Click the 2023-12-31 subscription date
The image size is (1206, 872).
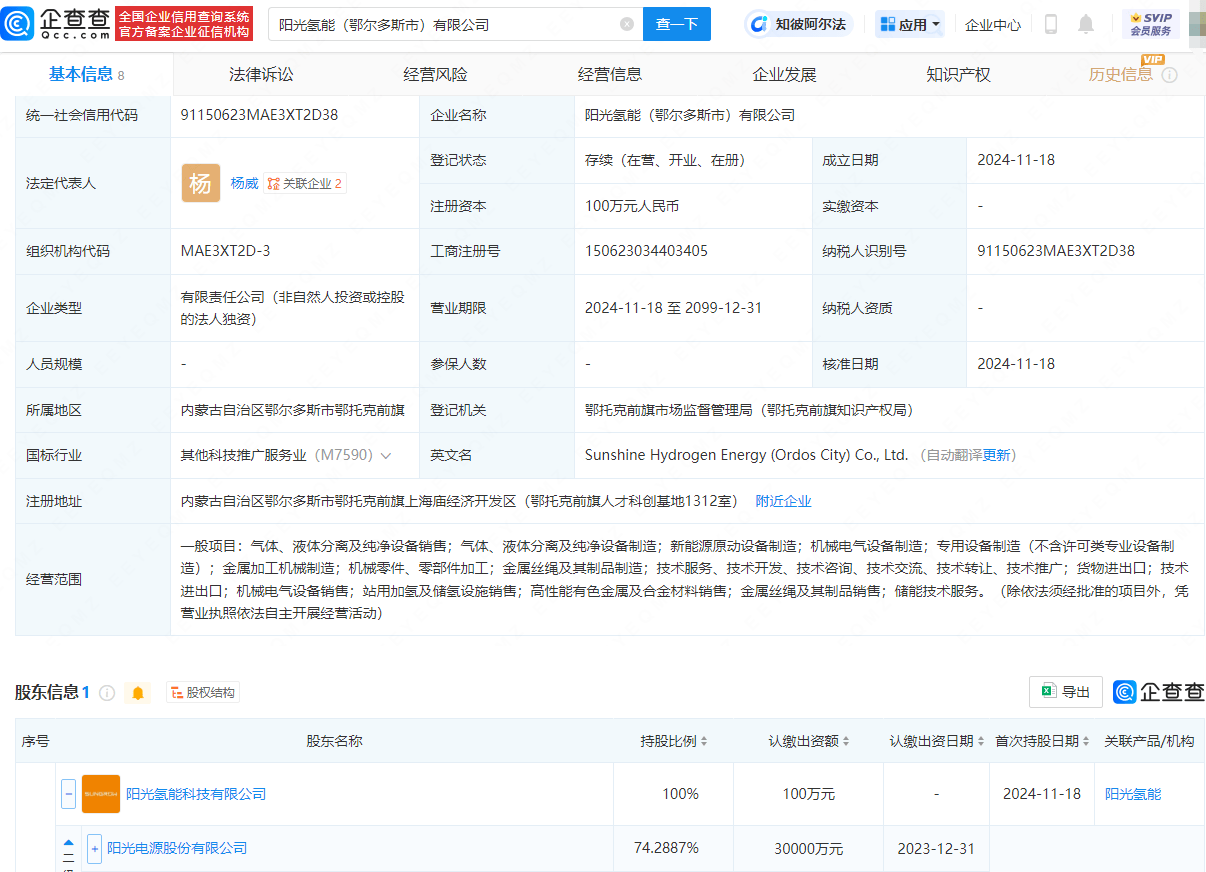(x=936, y=849)
